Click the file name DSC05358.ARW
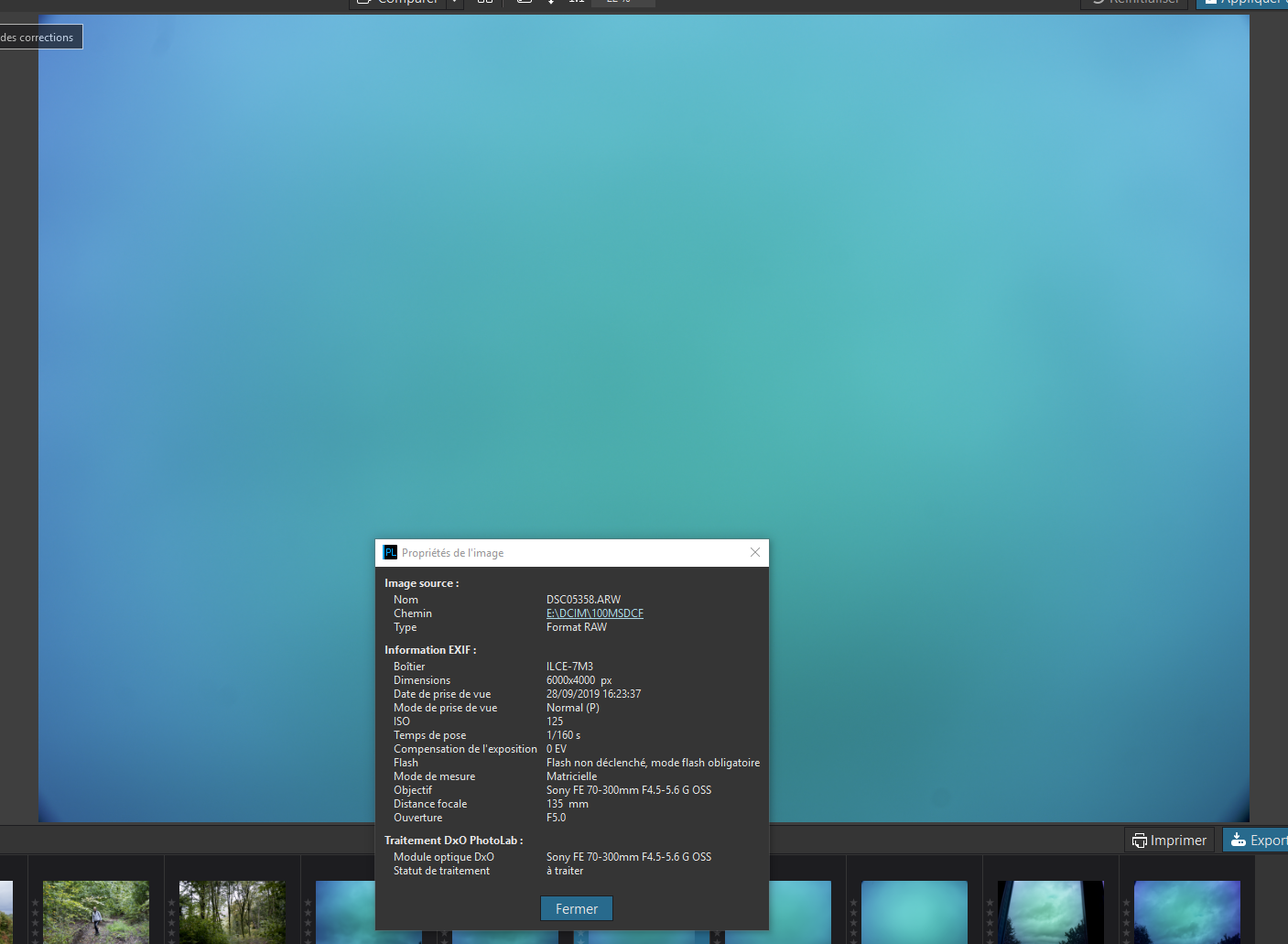 coord(583,600)
